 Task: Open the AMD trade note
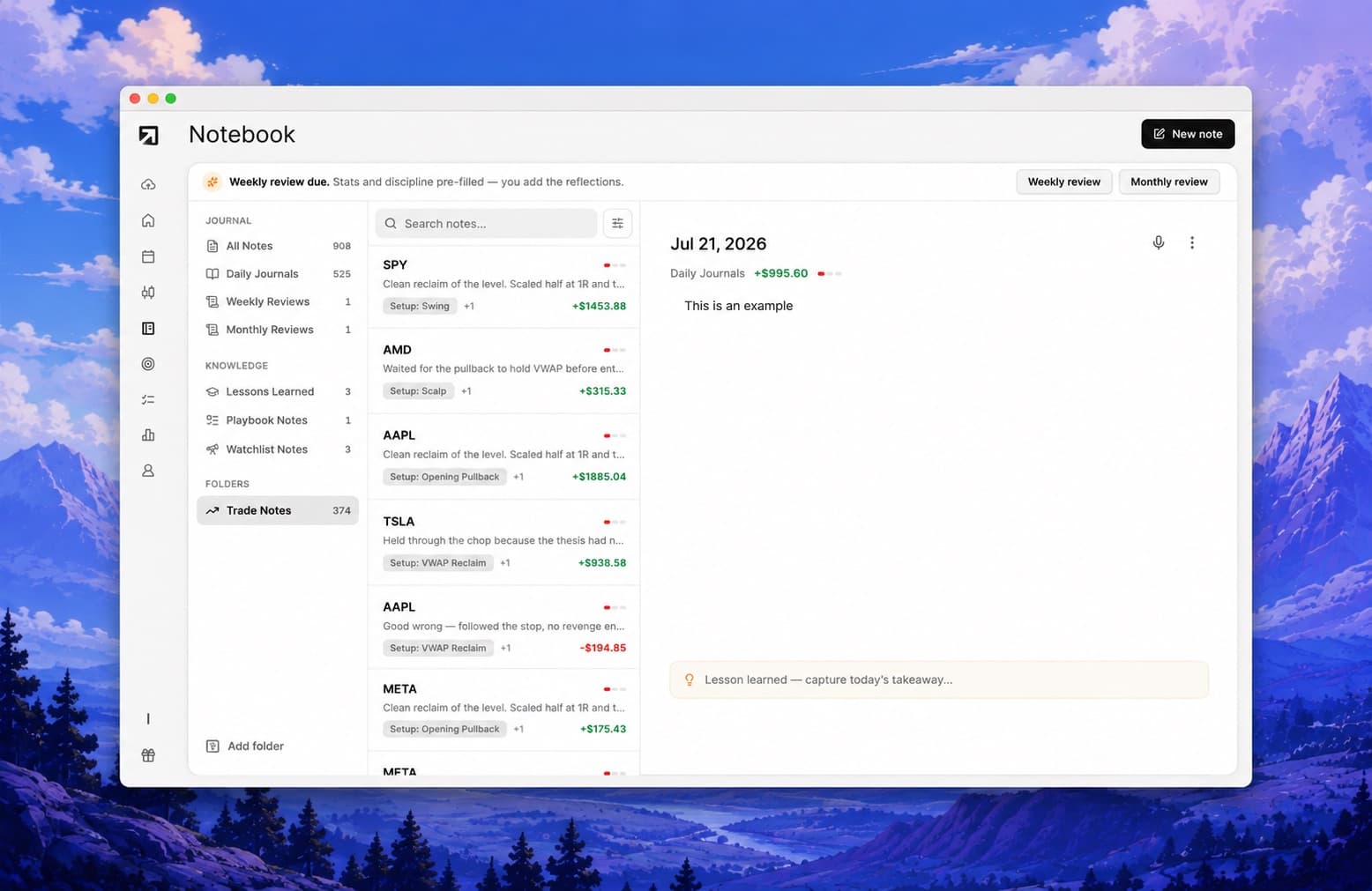click(503, 371)
